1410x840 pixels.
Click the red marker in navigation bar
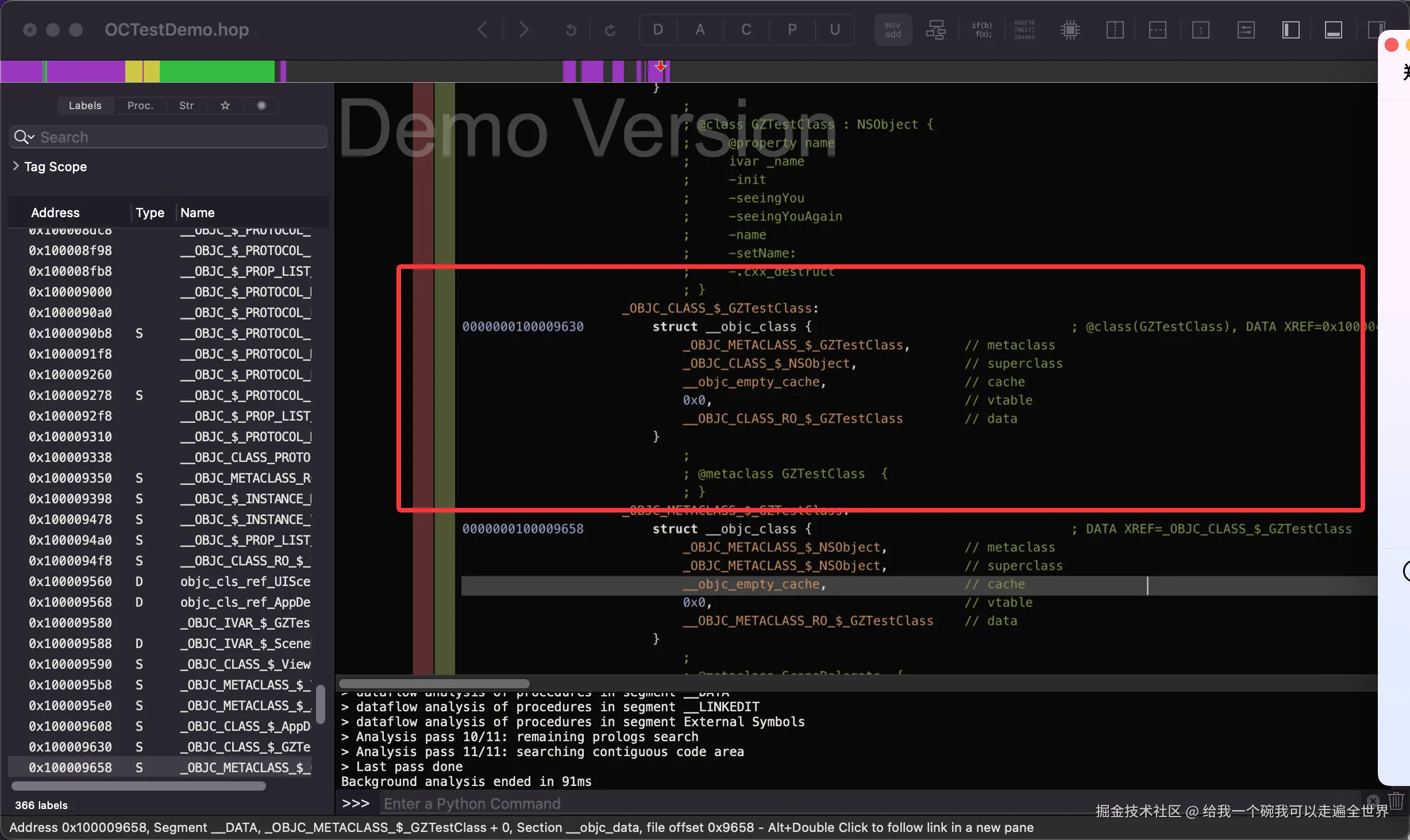pos(661,67)
